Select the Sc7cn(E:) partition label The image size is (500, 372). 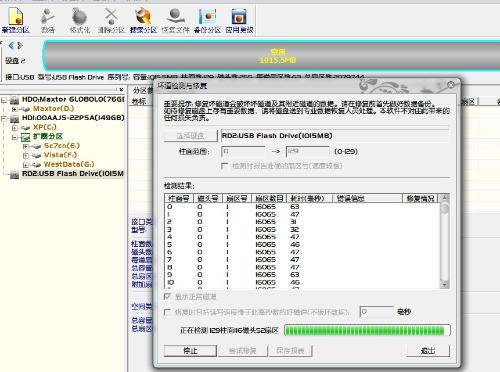pos(62,146)
